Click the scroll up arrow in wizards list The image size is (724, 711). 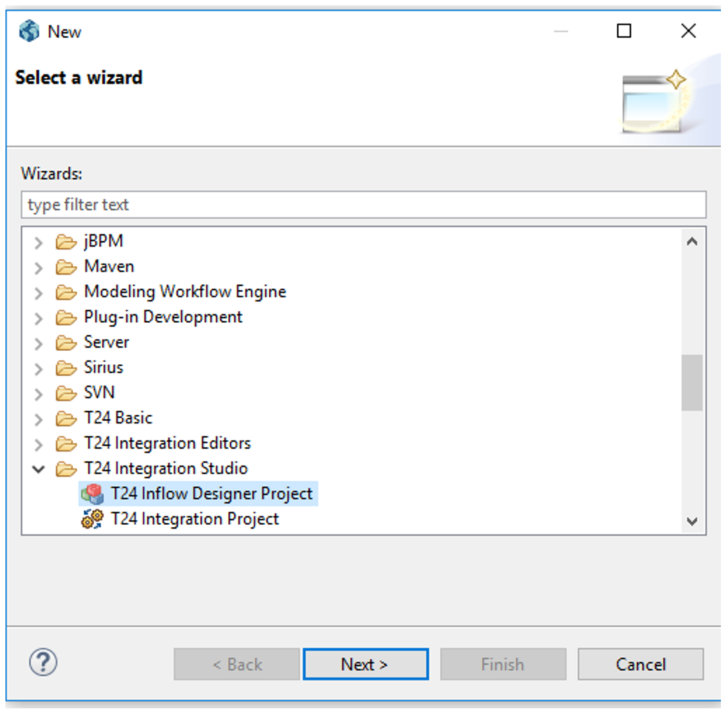(x=692, y=241)
